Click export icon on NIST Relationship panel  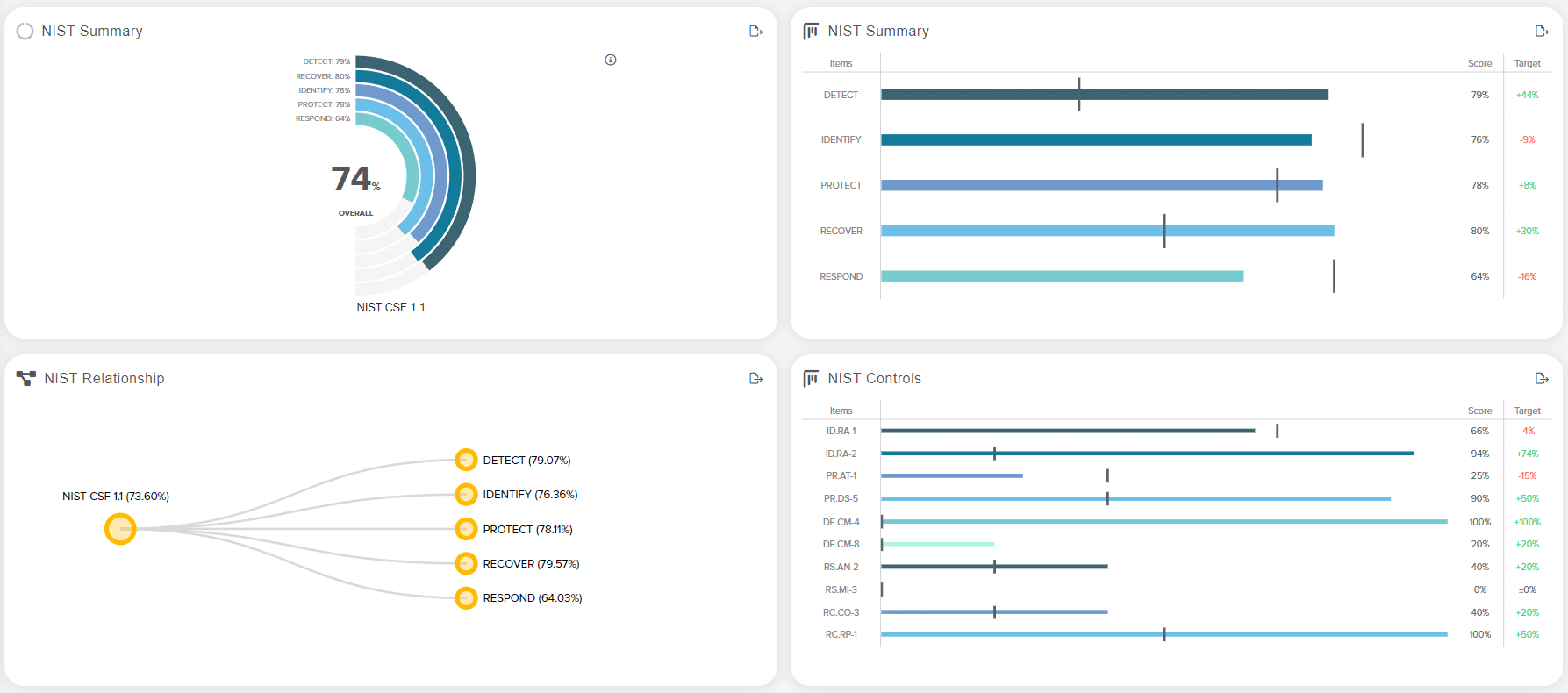755,379
